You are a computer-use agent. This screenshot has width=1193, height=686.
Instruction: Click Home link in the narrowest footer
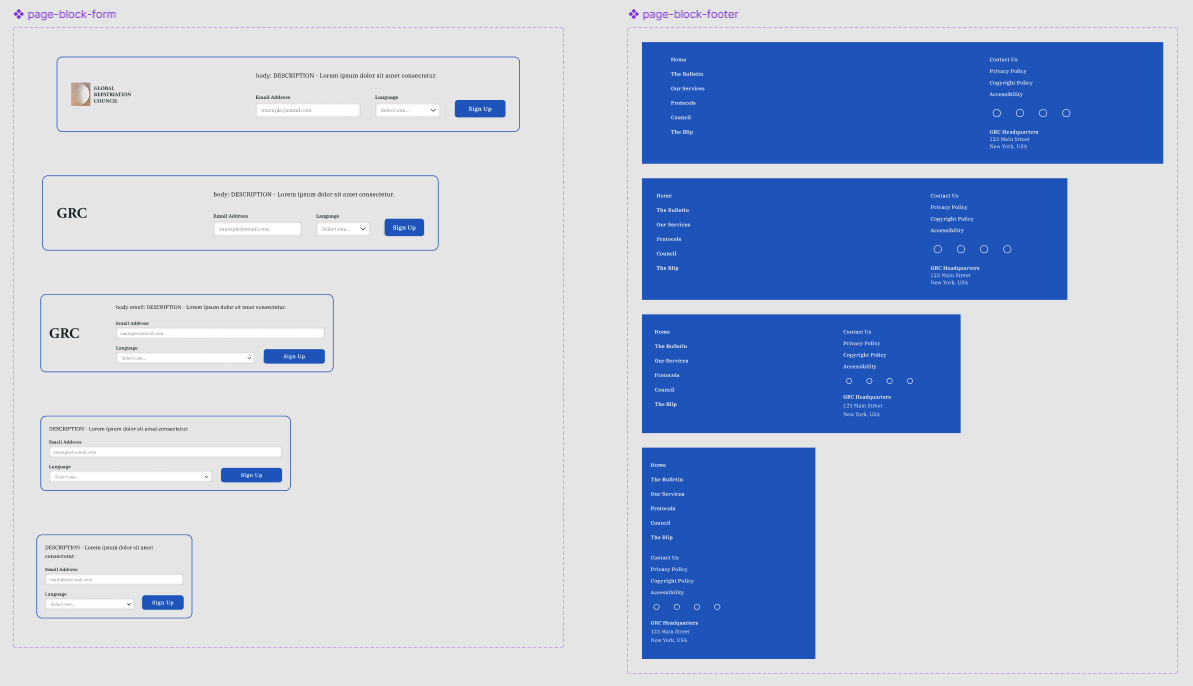point(658,465)
